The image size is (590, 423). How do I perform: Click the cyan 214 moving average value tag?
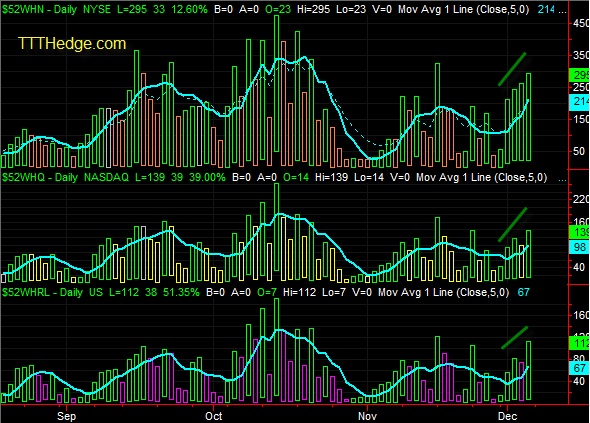coord(579,101)
